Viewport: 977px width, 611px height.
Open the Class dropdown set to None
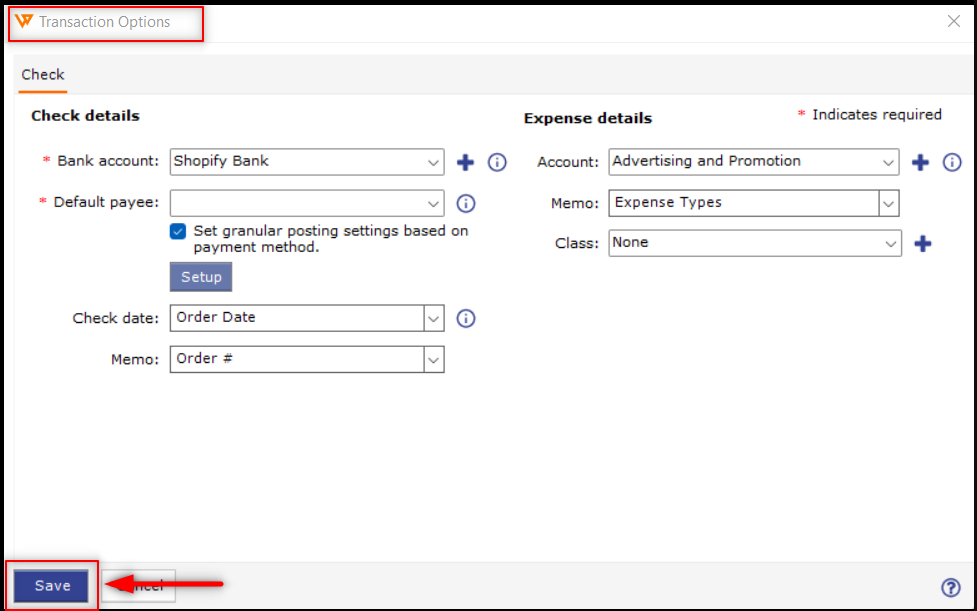[890, 243]
